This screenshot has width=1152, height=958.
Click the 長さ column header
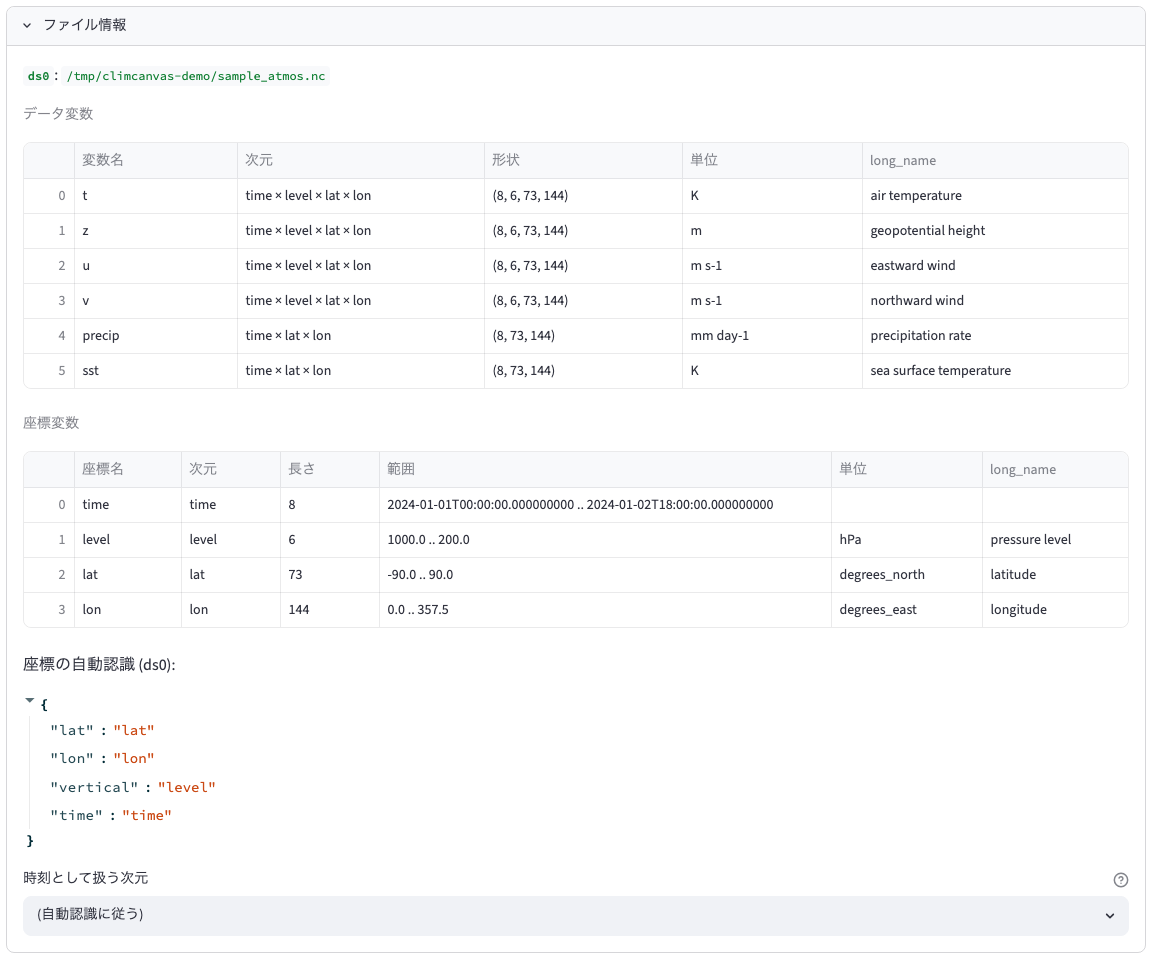pos(330,469)
